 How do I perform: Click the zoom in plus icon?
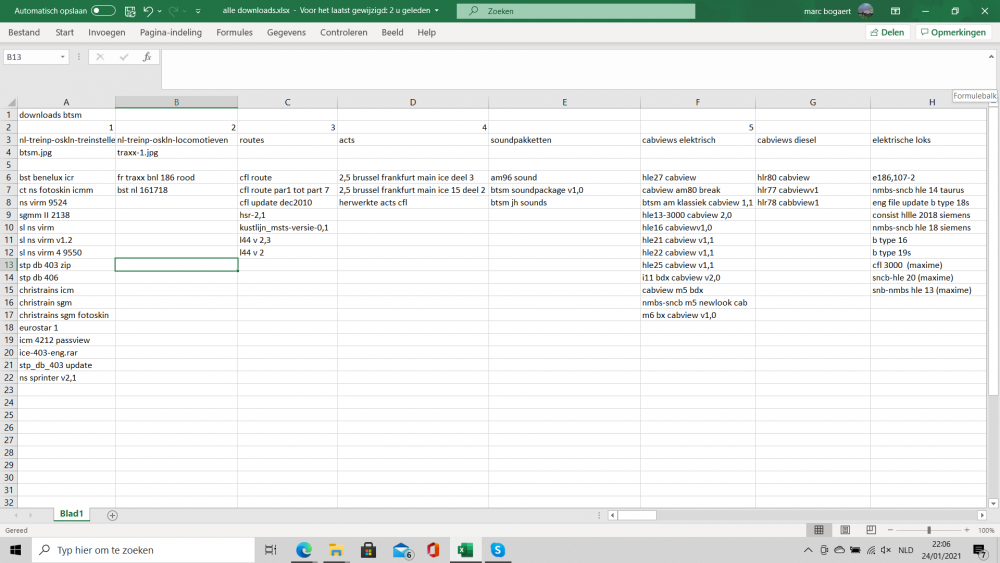pos(966,530)
